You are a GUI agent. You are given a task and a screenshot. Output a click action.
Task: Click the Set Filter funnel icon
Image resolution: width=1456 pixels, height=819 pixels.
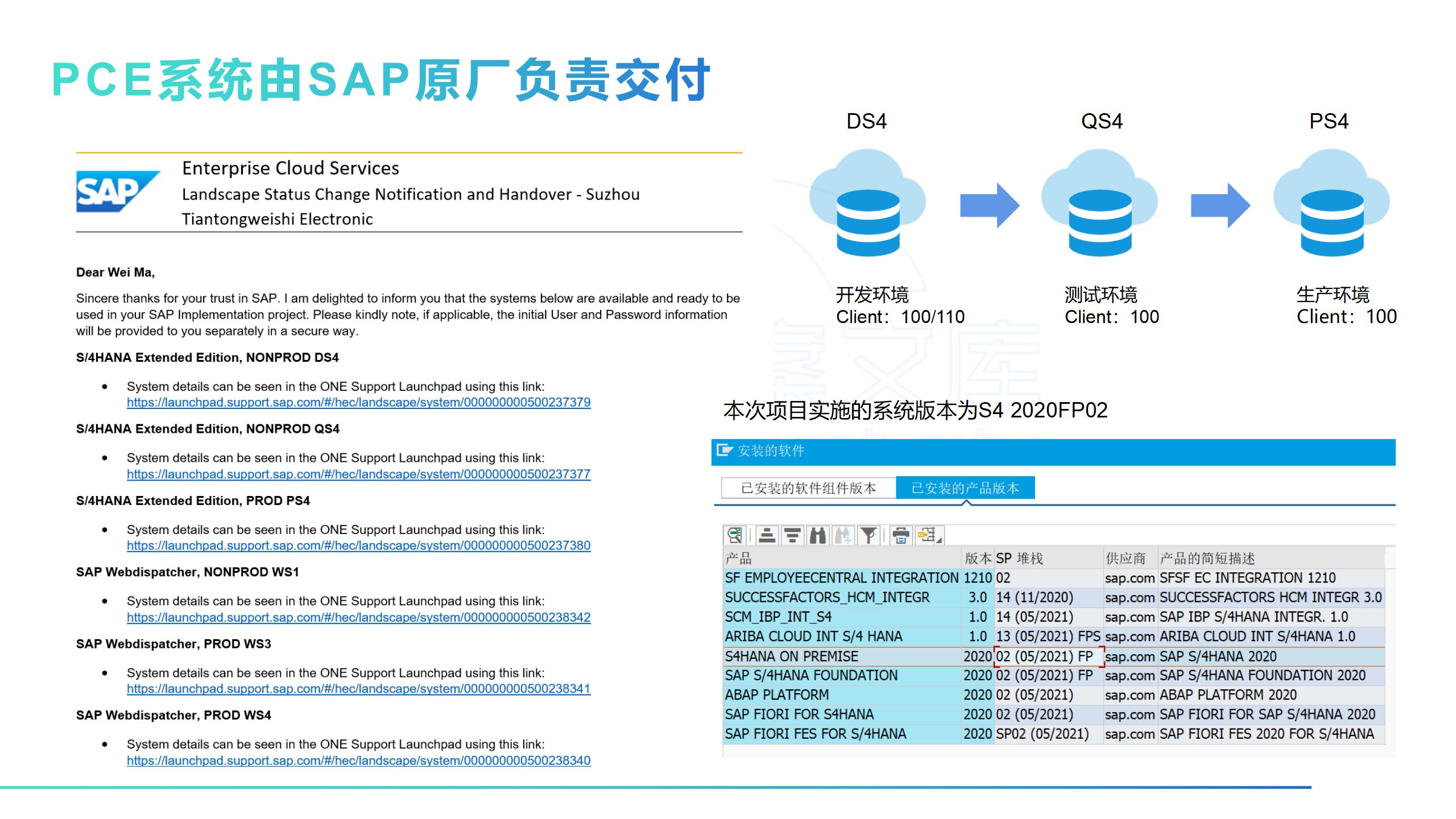click(x=868, y=535)
